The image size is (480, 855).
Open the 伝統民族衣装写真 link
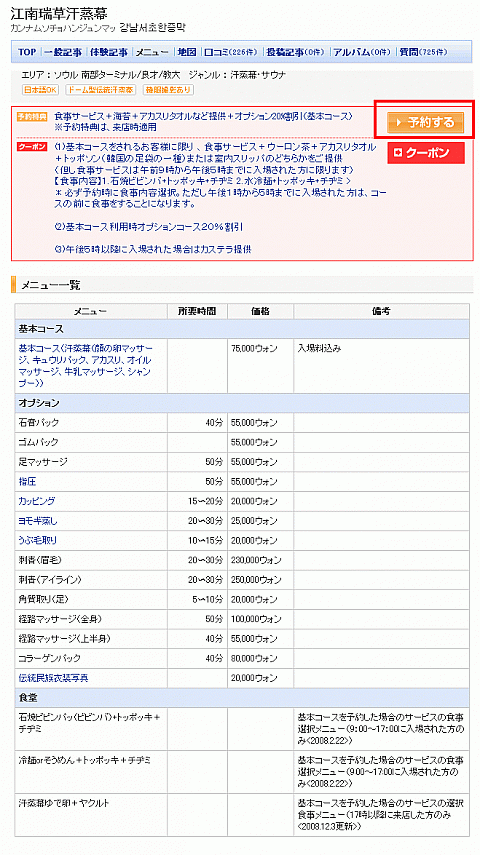pos(53,678)
